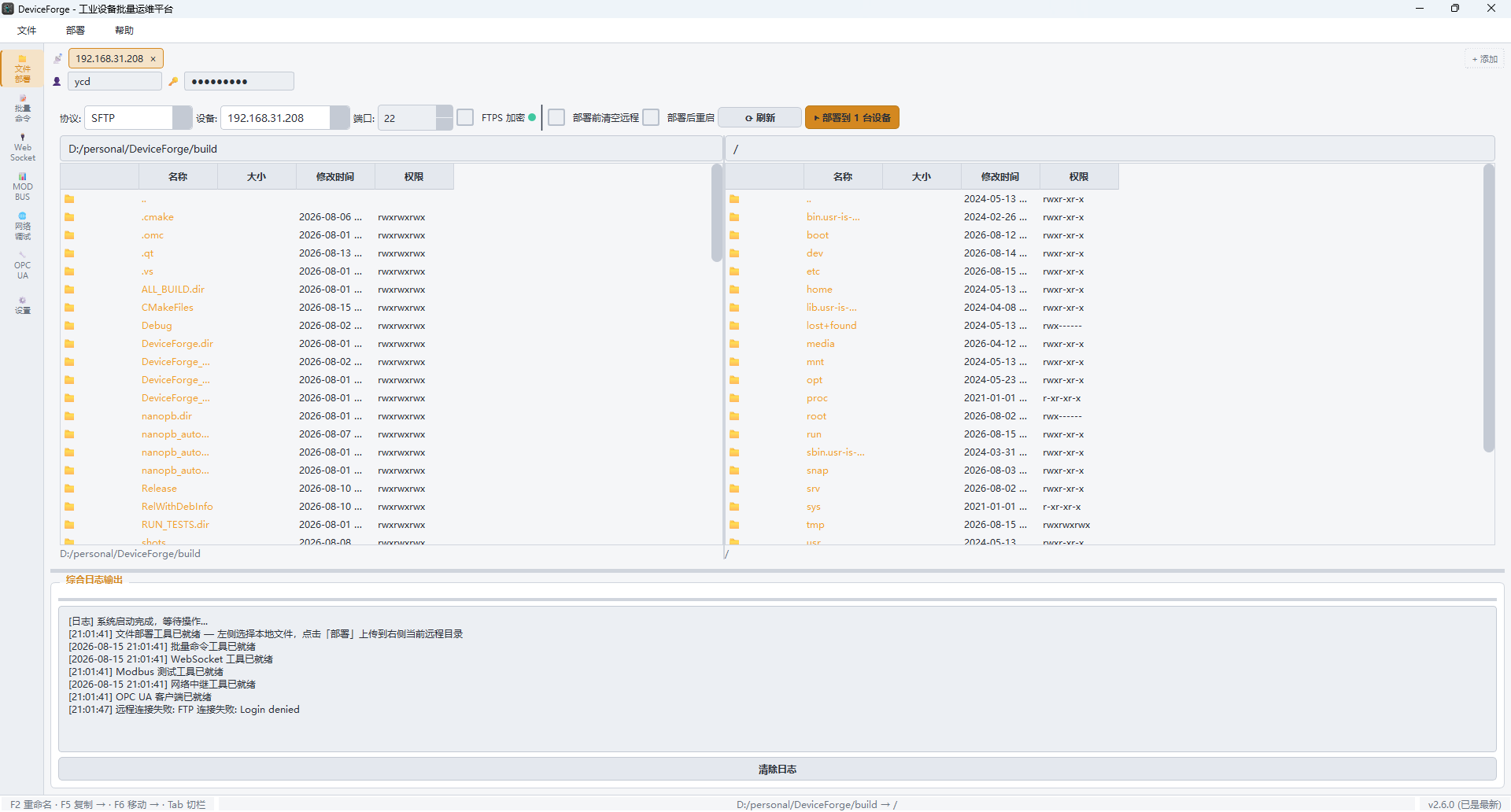Focus the remote path field showing /
The image size is (1511, 812).
(1110, 149)
